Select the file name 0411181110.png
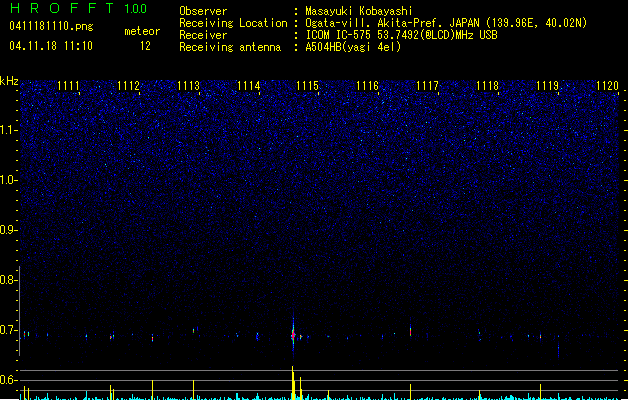629x400 pixels. 51,26
